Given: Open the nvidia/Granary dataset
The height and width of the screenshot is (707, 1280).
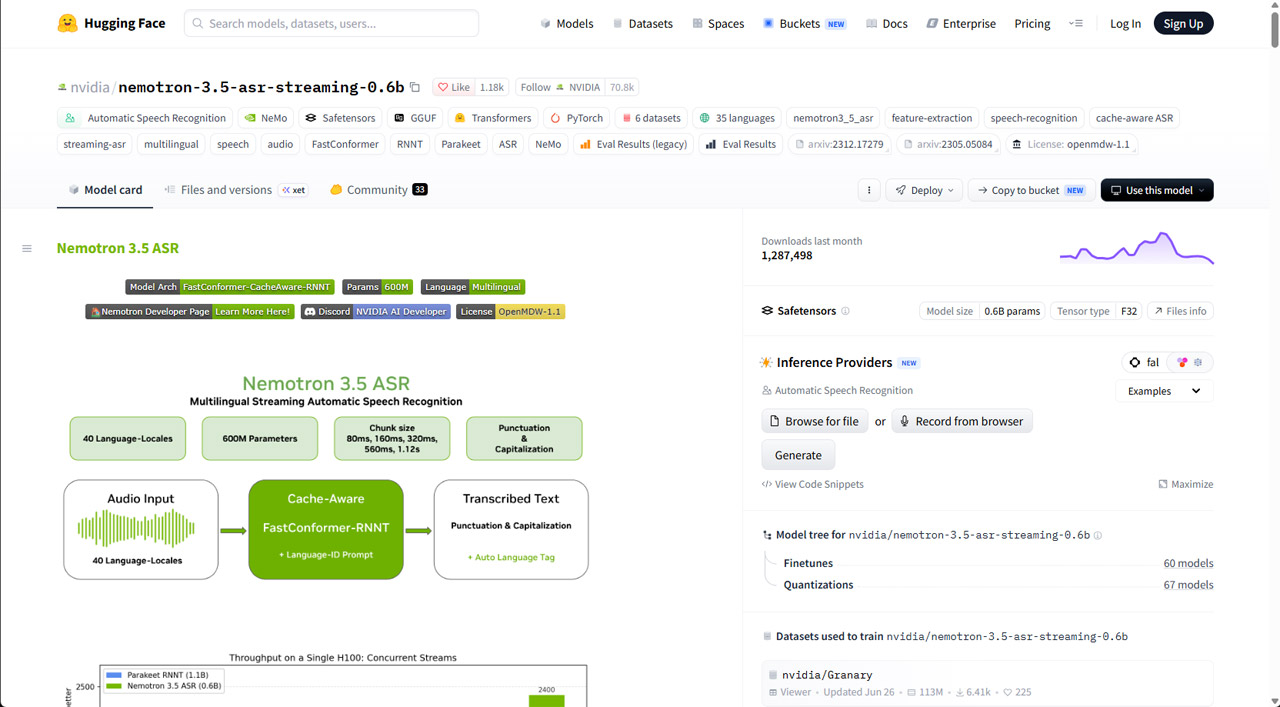Looking at the screenshot, I should pos(988,685).
